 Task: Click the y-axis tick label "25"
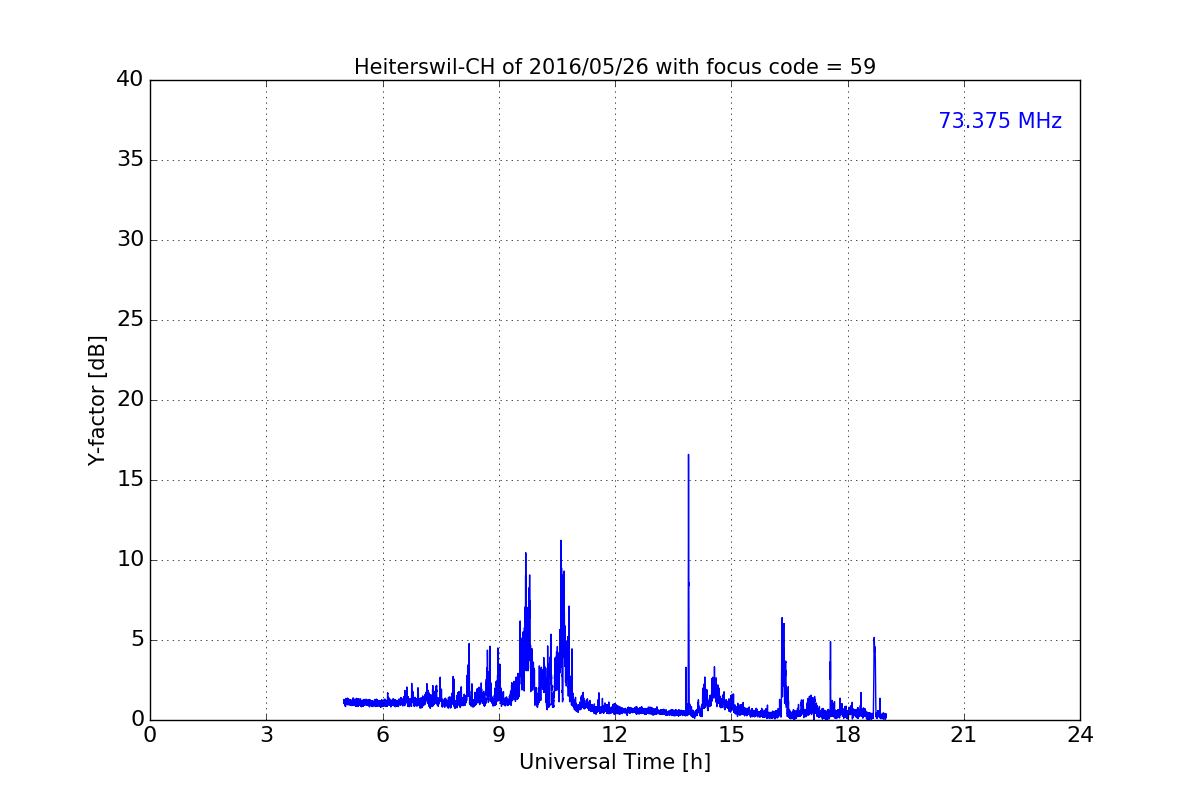point(130,320)
